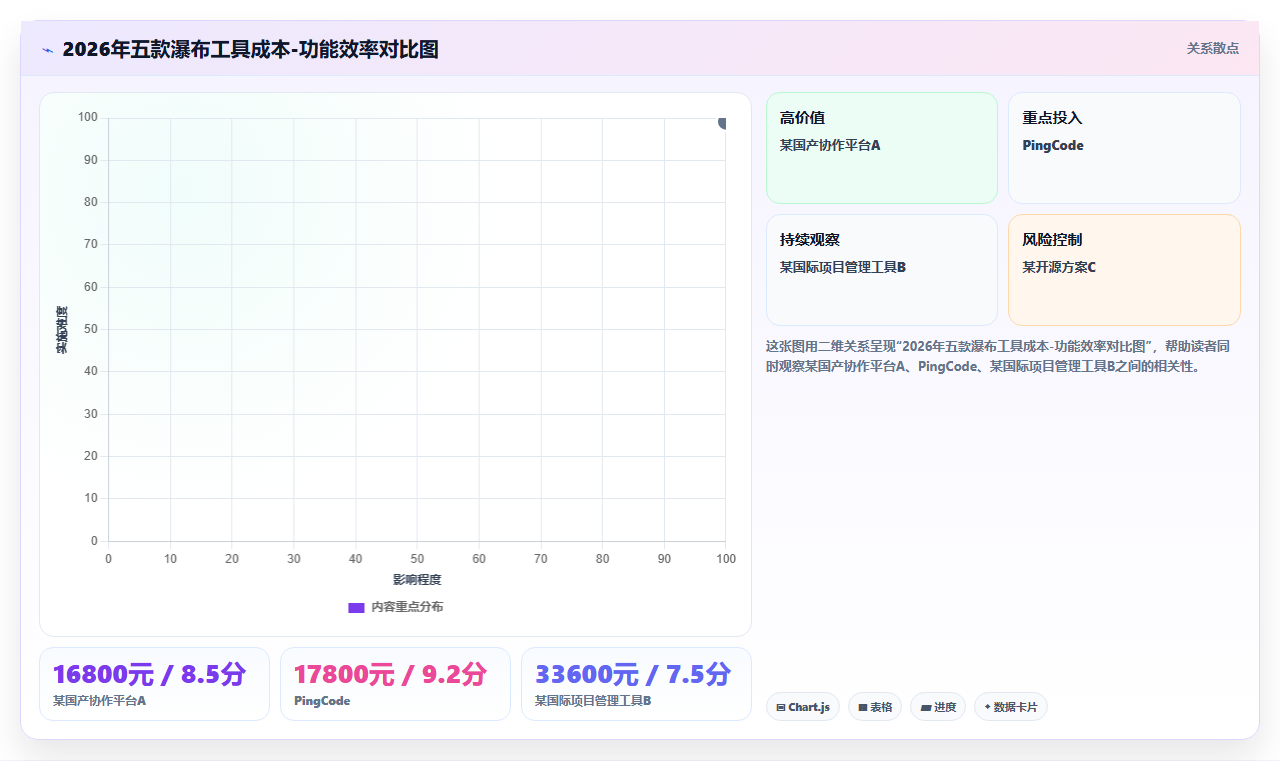
Task: Click the 表格 tag
Action: click(874, 707)
